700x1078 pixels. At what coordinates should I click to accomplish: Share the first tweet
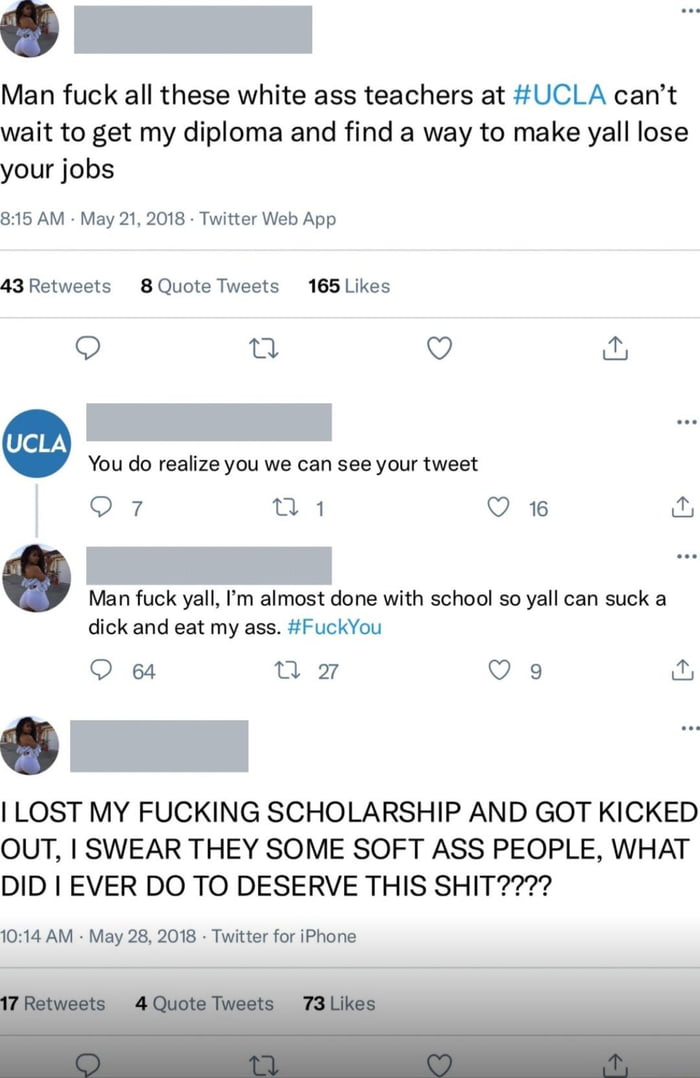[614, 349]
